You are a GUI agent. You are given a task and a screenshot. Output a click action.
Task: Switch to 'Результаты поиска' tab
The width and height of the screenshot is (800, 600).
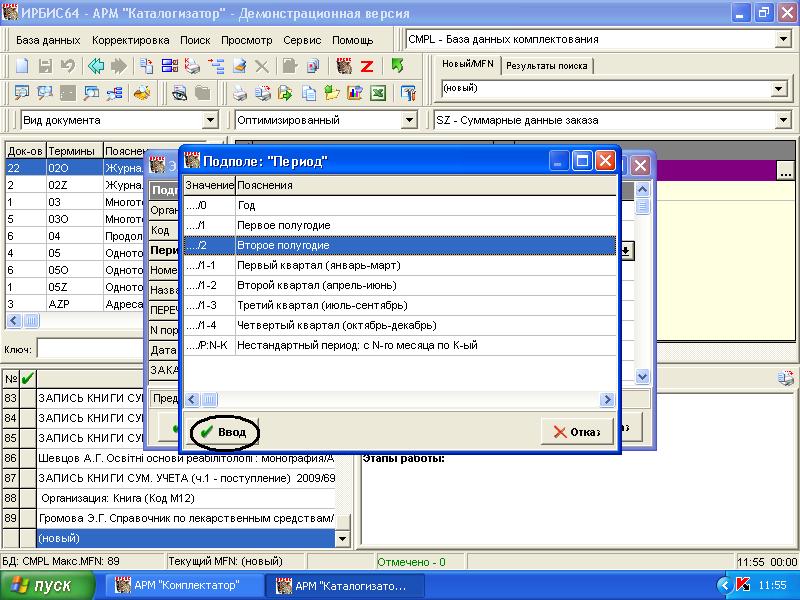click(x=546, y=66)
